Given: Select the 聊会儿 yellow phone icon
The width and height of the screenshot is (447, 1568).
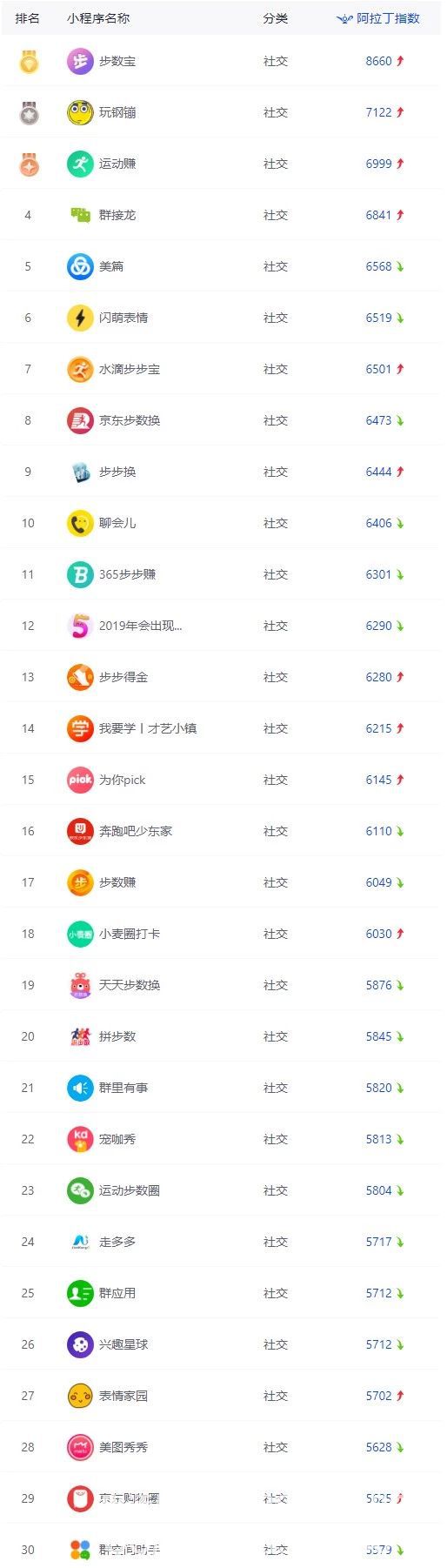Looking at the screenshot, I should point(80,523).
